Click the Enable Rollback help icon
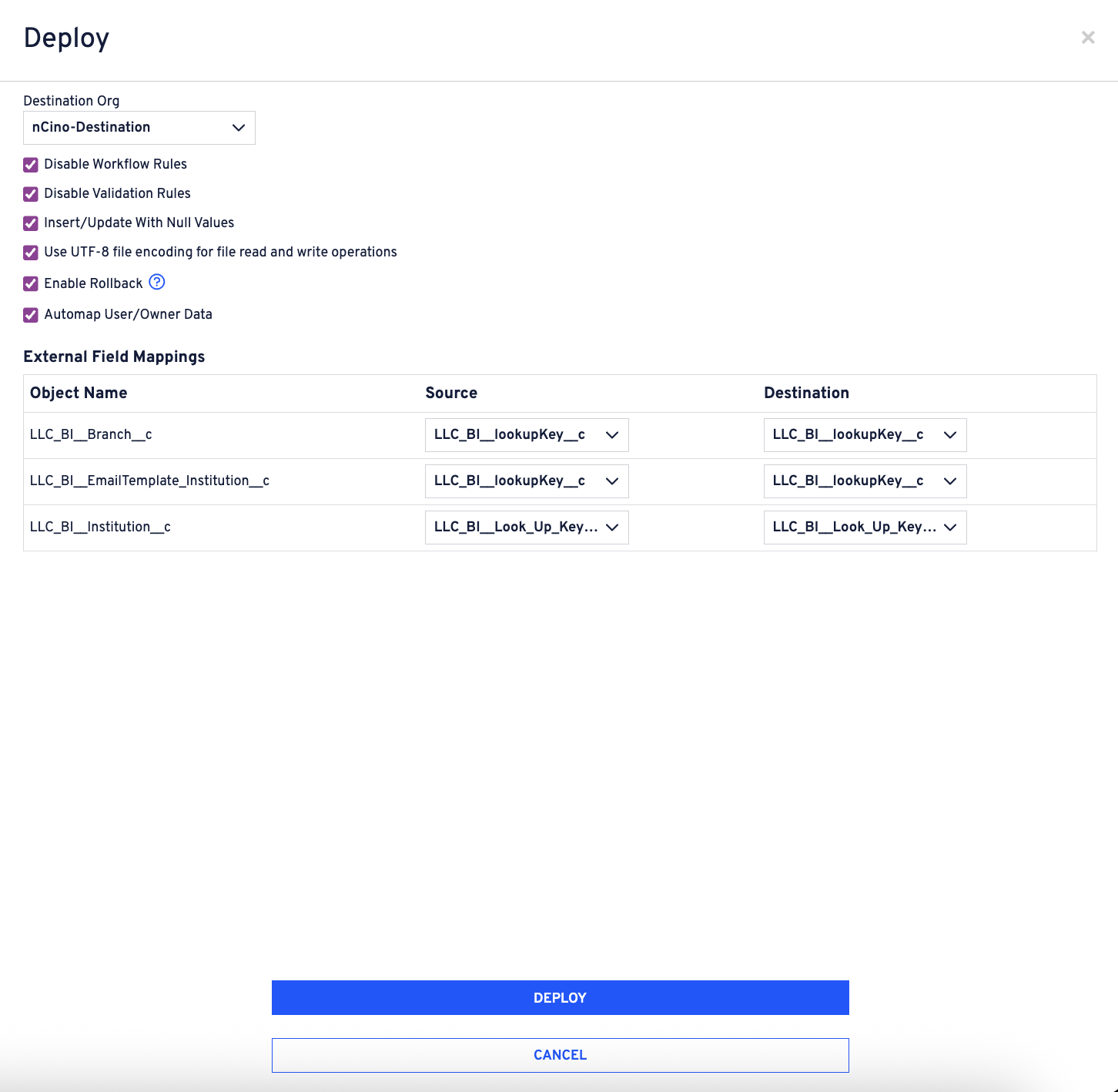Viewport: 1118px width, 1092px height. click(157, 282)
